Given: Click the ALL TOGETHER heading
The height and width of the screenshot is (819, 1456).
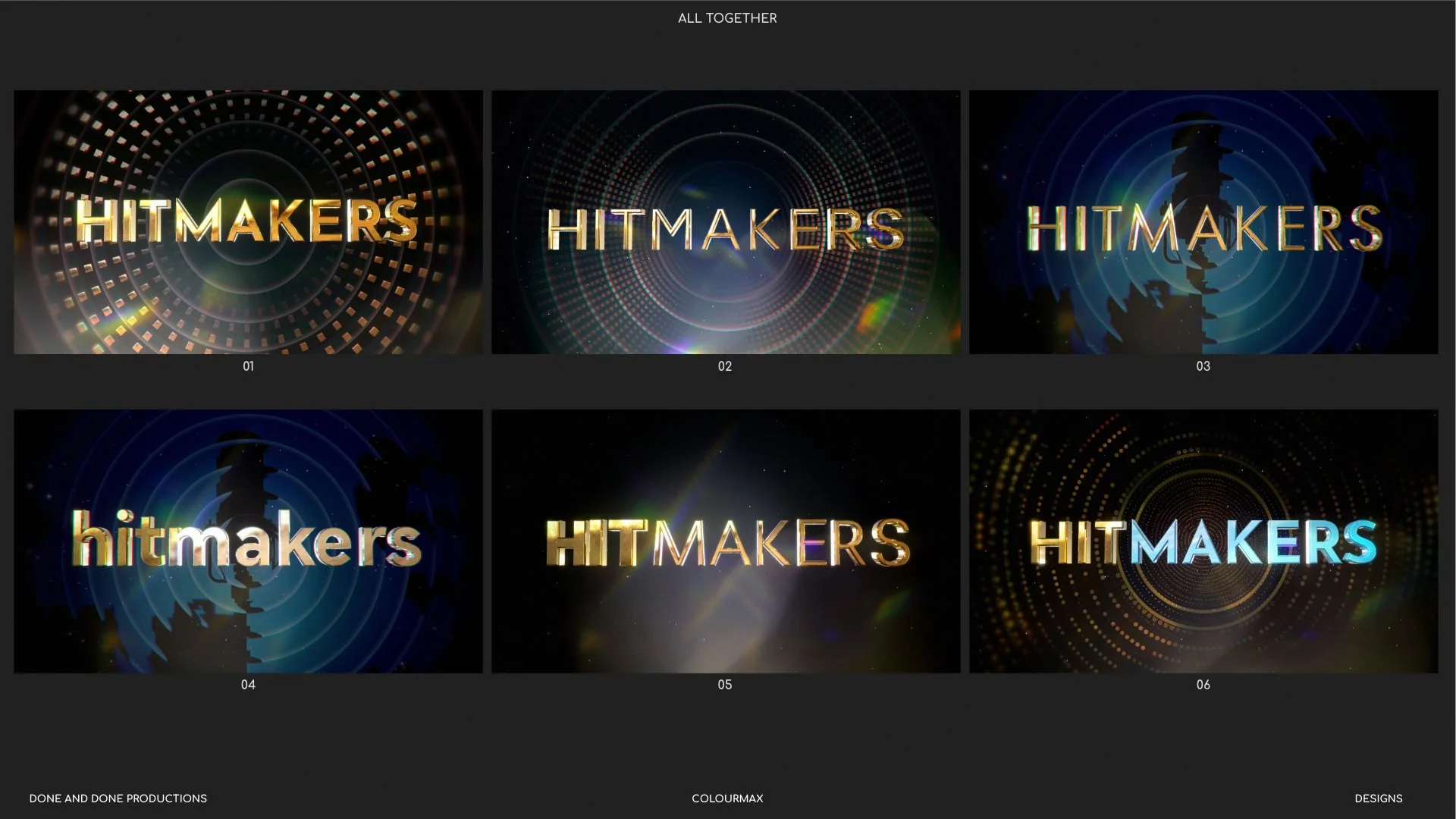Looking at the screenshot, I should pyautogui.click(x=727, y=18).
